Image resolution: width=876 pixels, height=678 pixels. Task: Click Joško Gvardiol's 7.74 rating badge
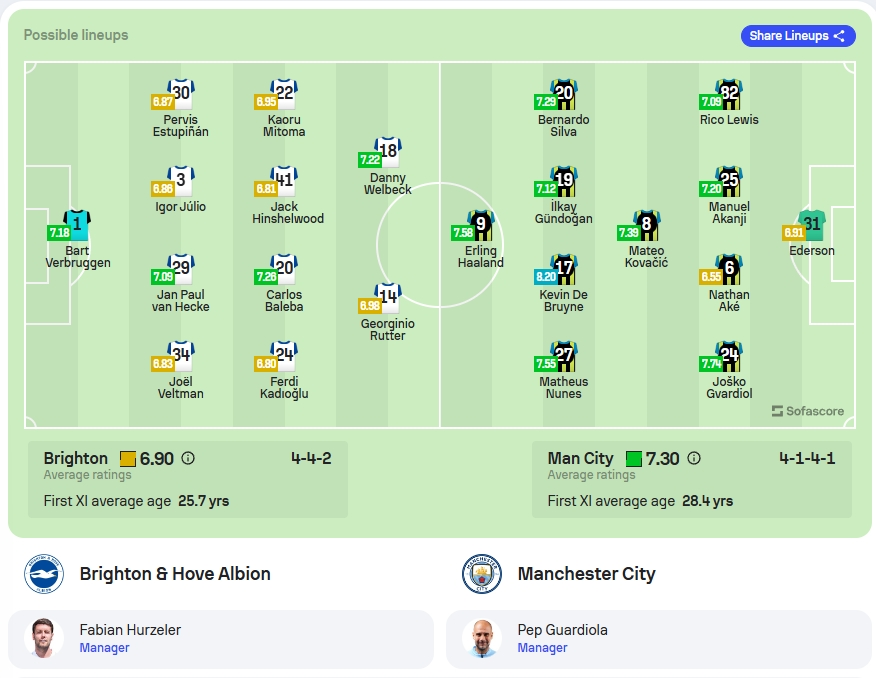pos(711,364)
